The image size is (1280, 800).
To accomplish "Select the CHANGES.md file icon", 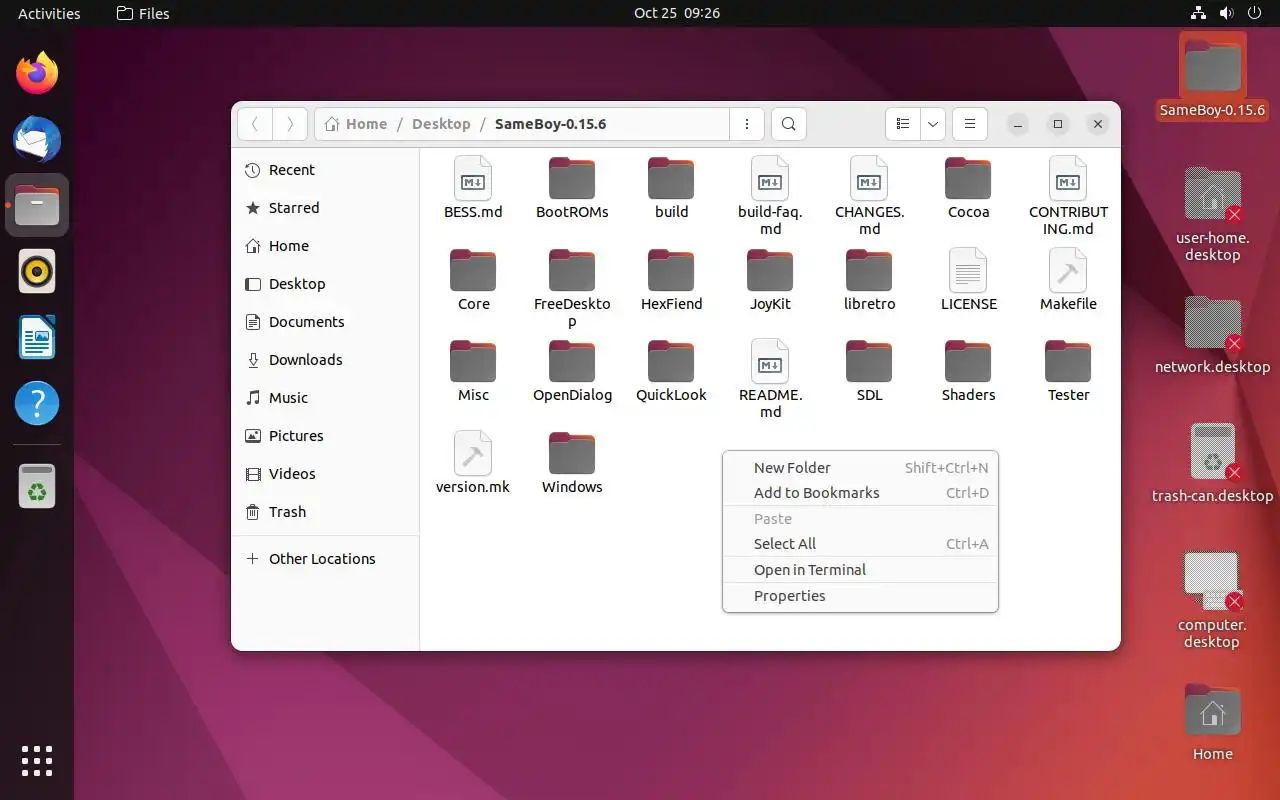I will 869,179.
